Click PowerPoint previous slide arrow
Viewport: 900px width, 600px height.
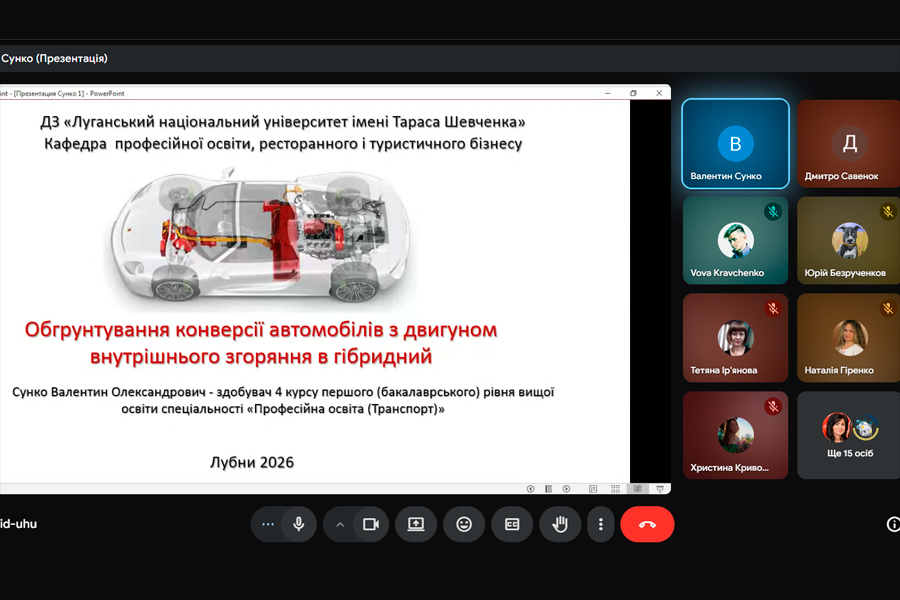530,489
